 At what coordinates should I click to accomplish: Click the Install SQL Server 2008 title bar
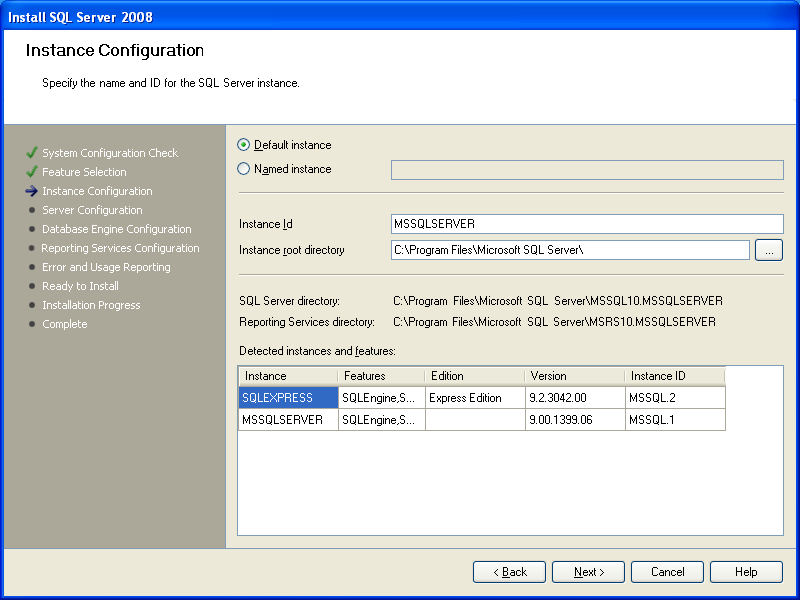tap(400, 17)
